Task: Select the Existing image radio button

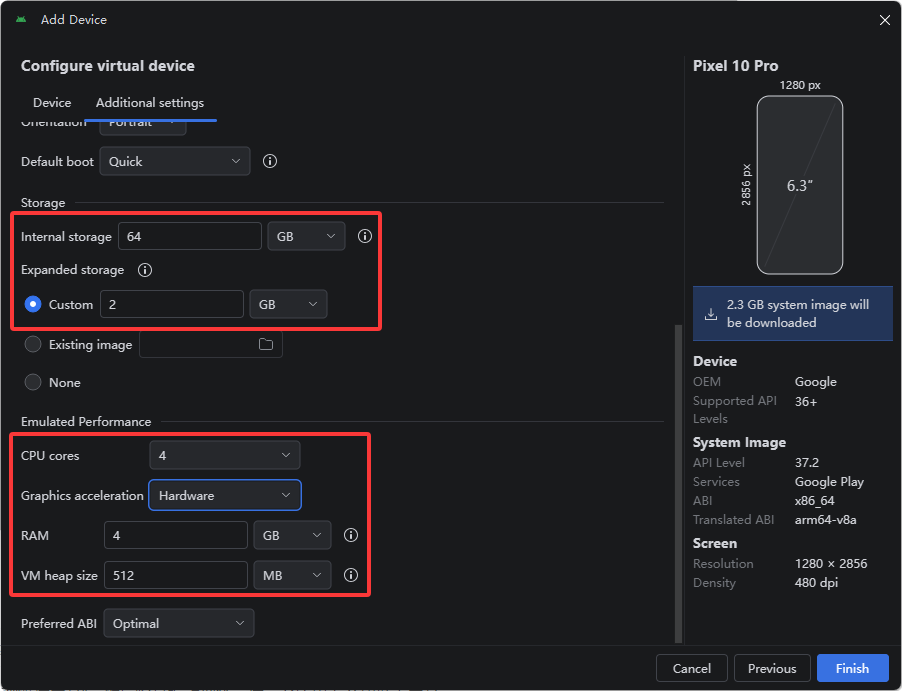Action: [x=33, y=344]
